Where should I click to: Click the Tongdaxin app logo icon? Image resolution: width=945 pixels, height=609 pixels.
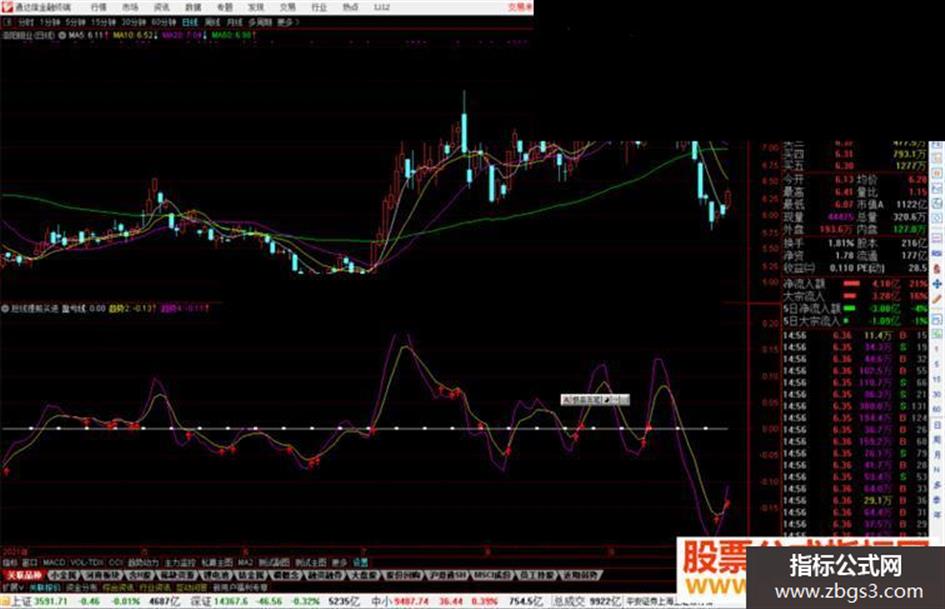click(8, 7)
